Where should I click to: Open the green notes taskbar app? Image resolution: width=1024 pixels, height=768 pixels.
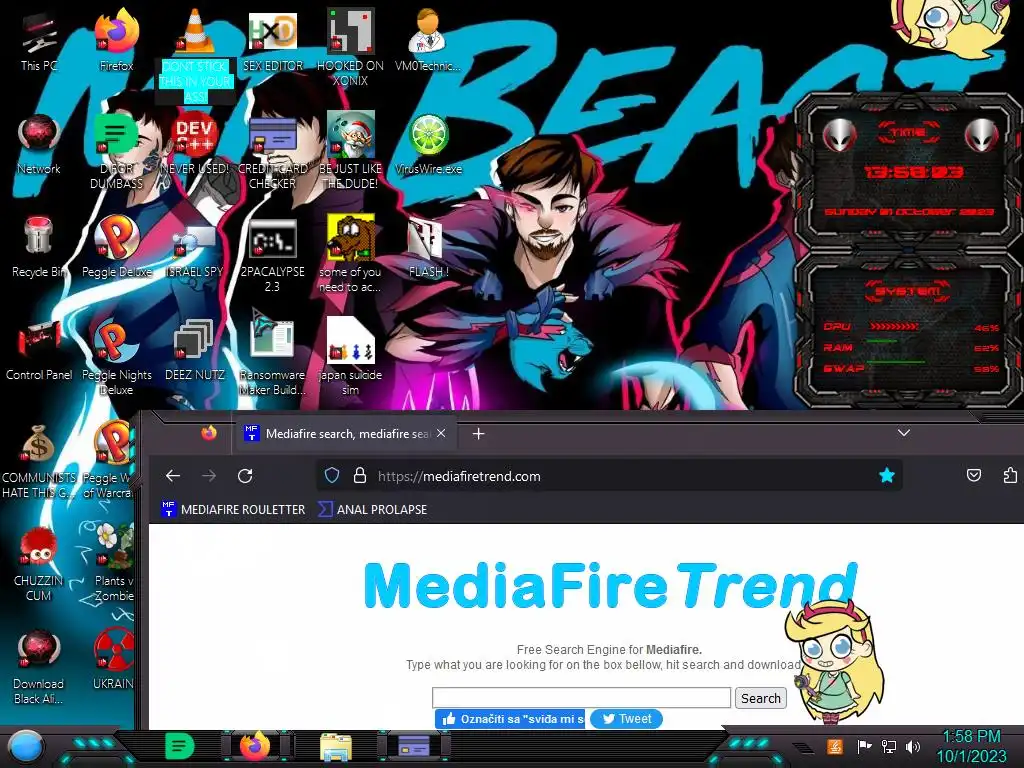pyautogui.click(x=180, y=746)
